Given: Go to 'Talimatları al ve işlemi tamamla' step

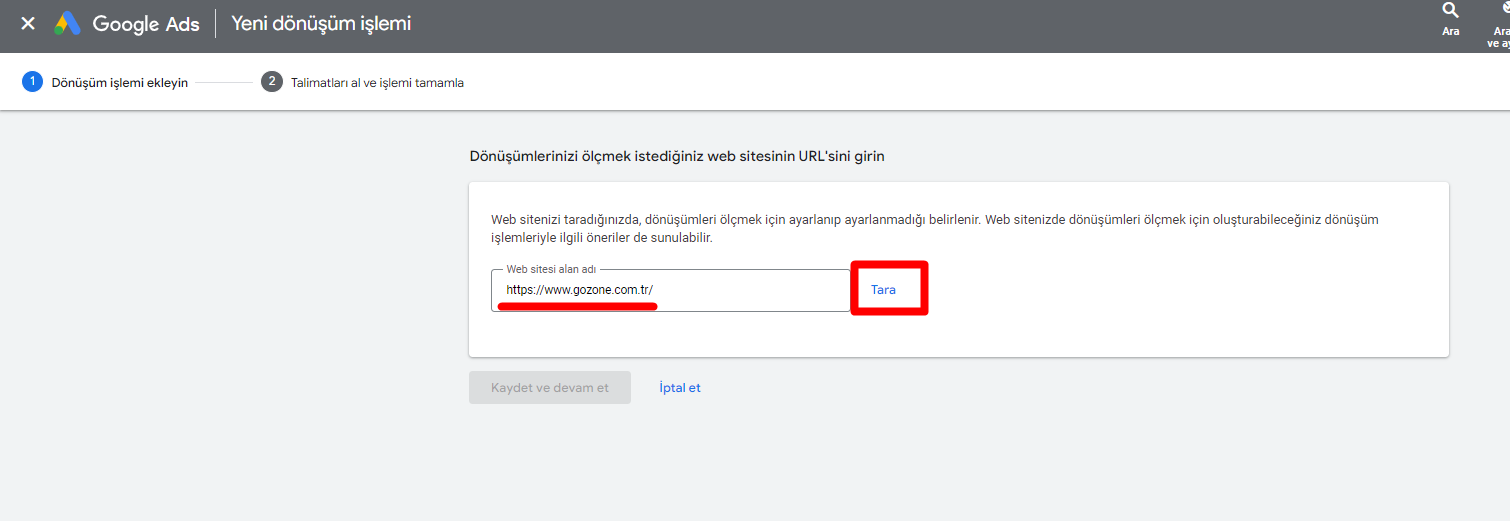Looking at the screenshot, I should [x=377, y=83].
